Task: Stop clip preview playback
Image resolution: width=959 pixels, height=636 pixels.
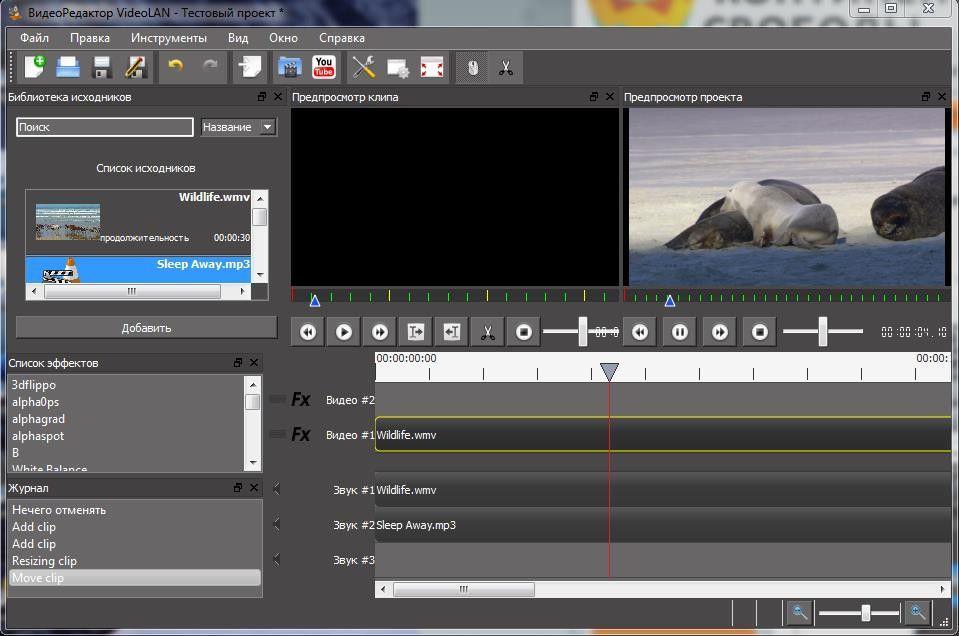Action: pos(524,332)
